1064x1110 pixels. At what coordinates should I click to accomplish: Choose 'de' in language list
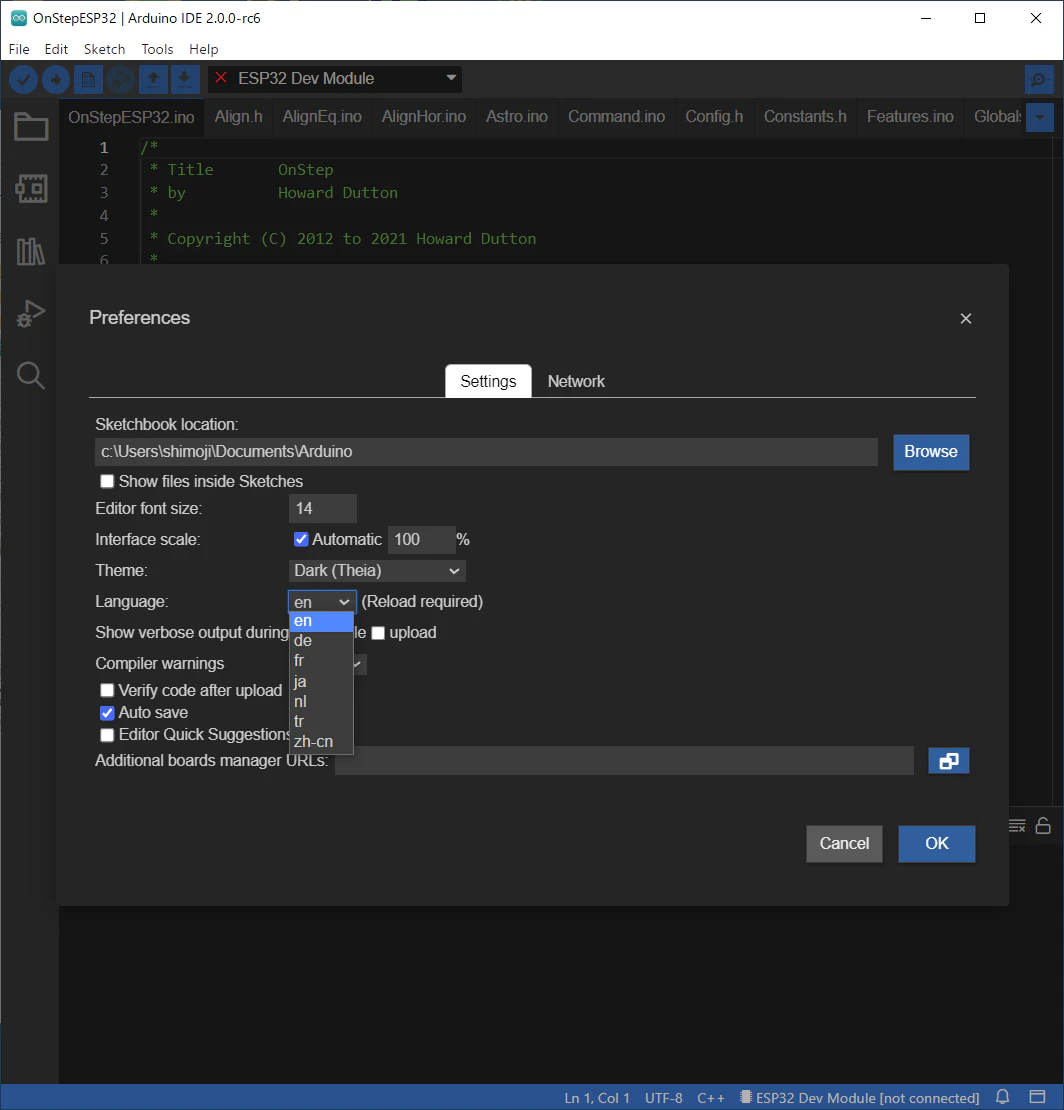coord(321,641)
